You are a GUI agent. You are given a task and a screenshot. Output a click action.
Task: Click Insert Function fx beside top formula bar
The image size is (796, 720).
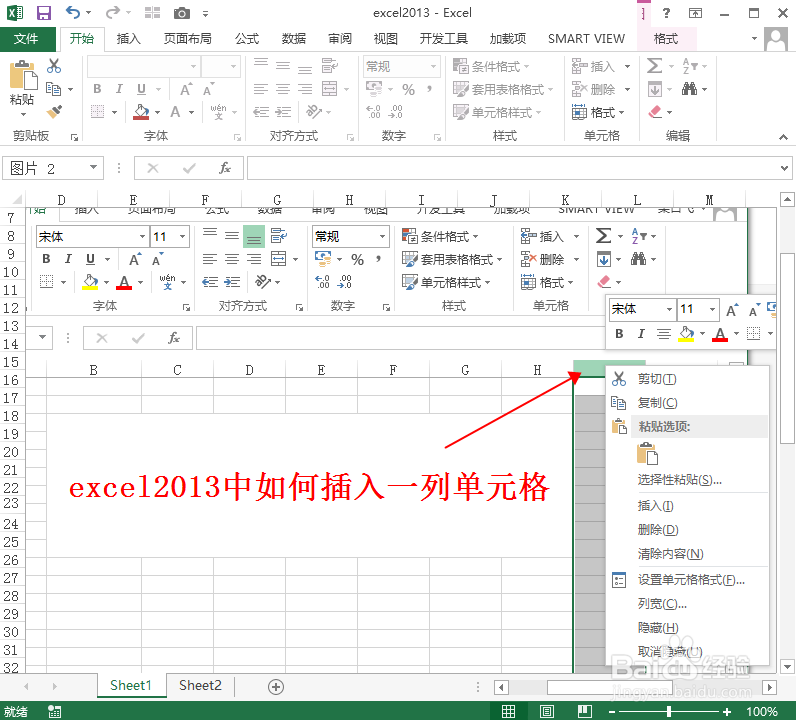click(224, 168)
